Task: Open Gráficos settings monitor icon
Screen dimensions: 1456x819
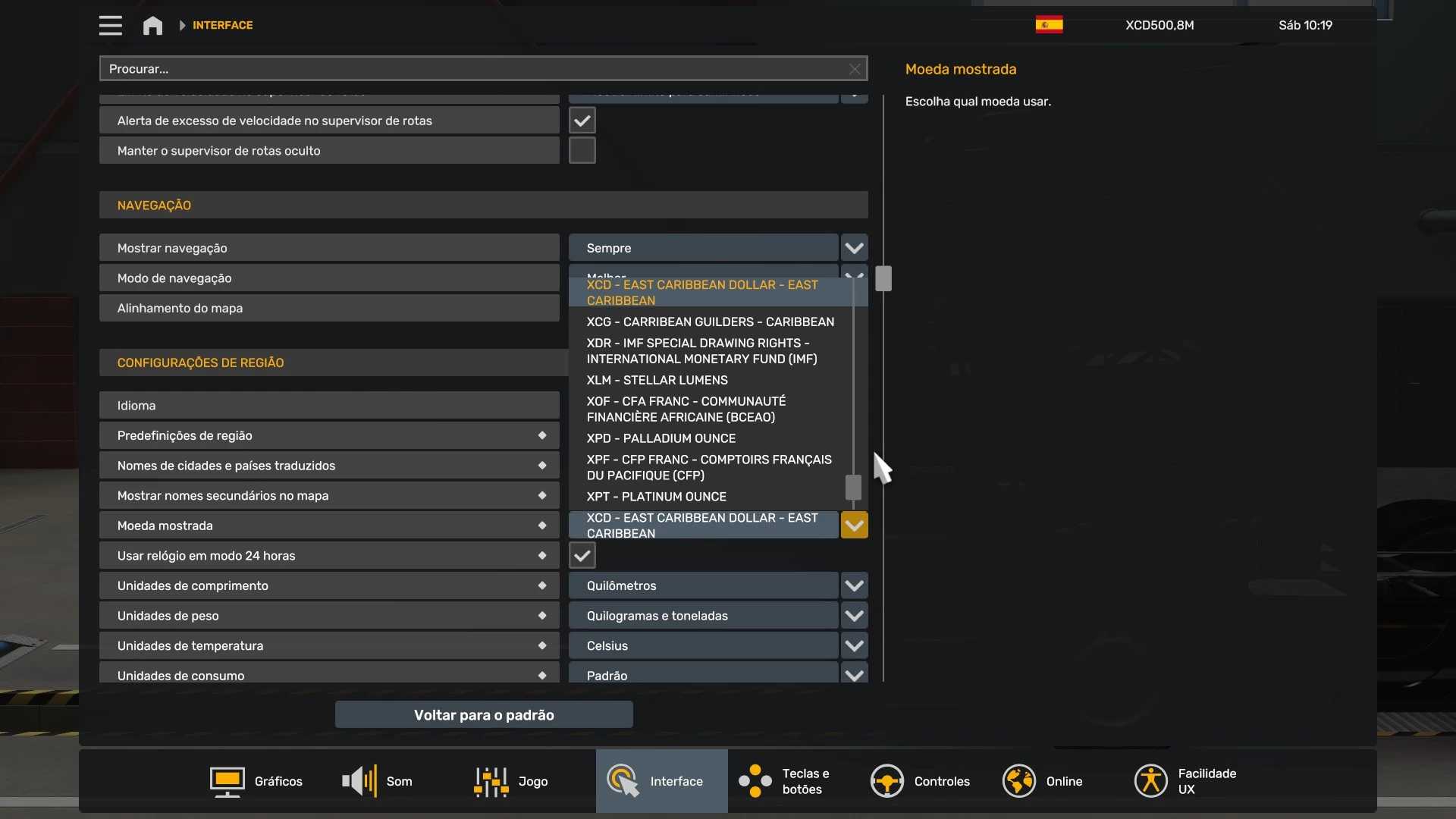Action: [227, 781]
